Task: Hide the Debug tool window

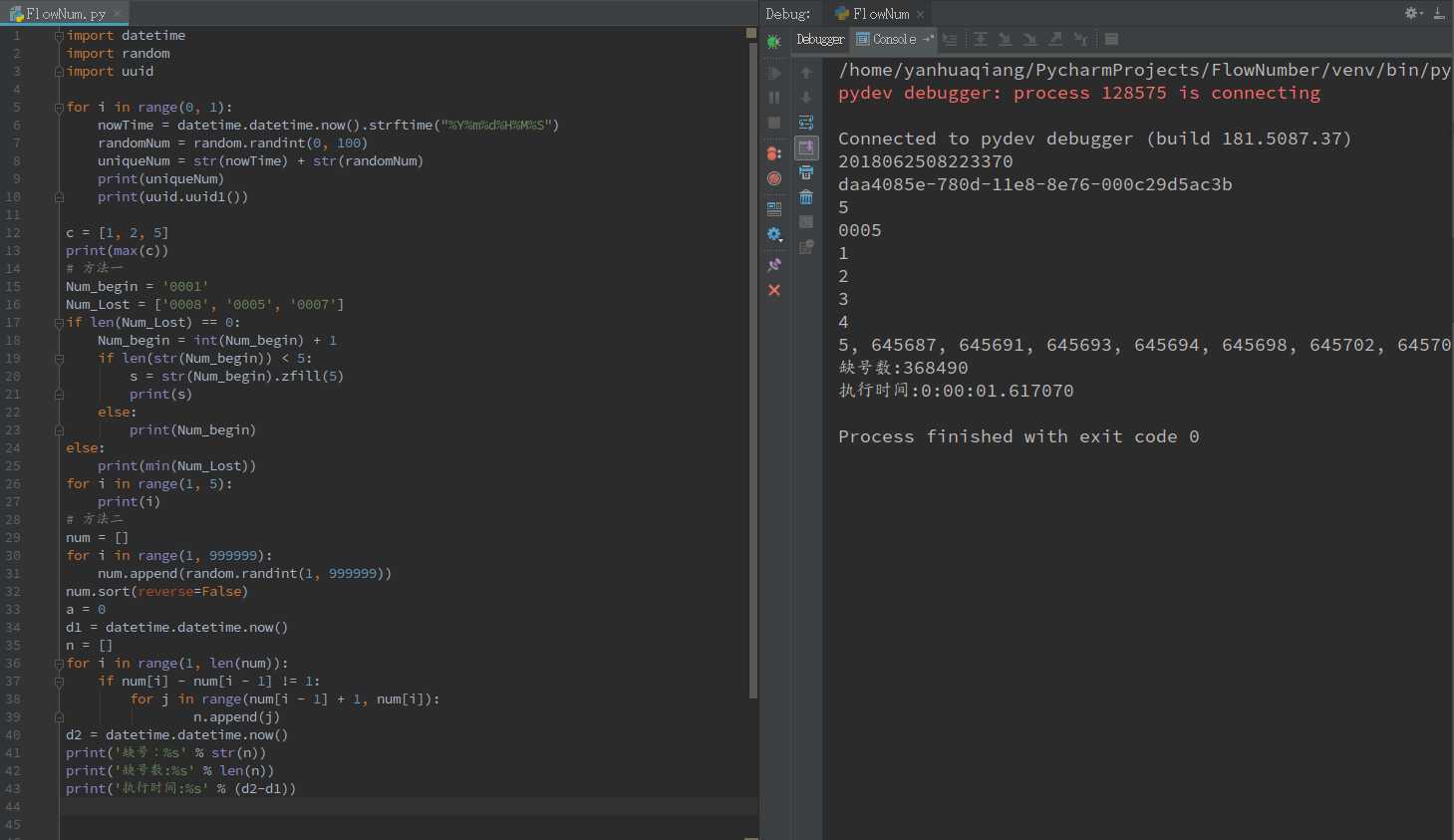Action: [1439, 13]
